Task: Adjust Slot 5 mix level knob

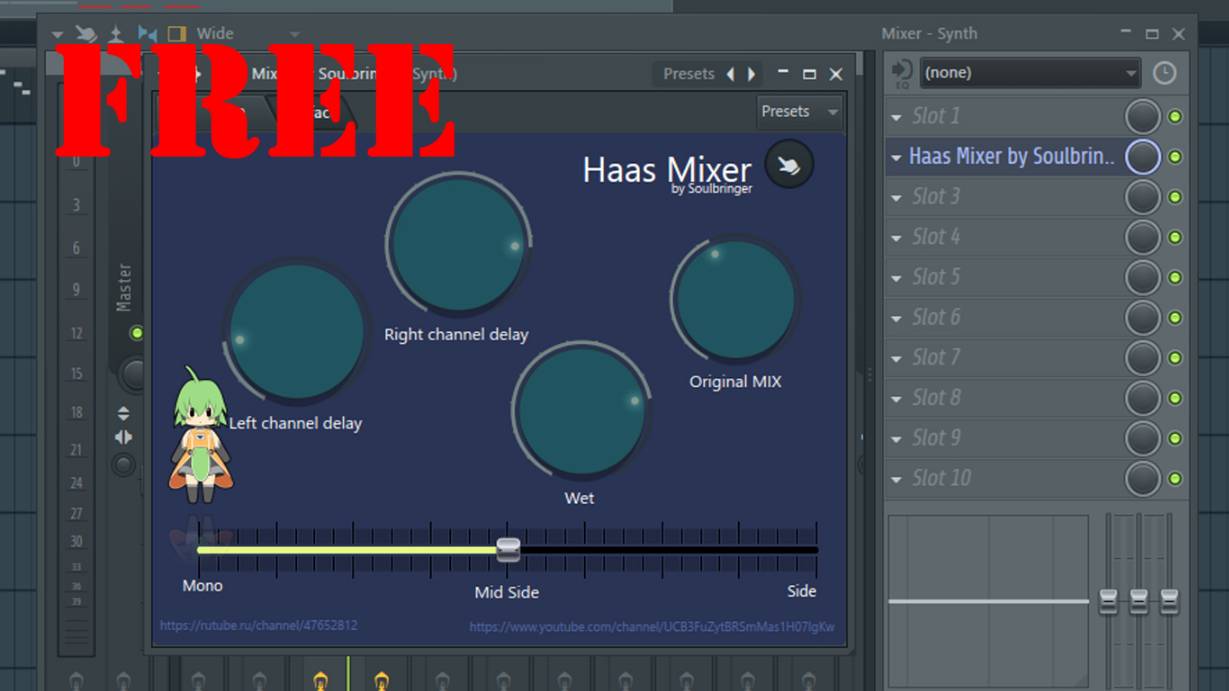Action: [x=1143, y=278]
